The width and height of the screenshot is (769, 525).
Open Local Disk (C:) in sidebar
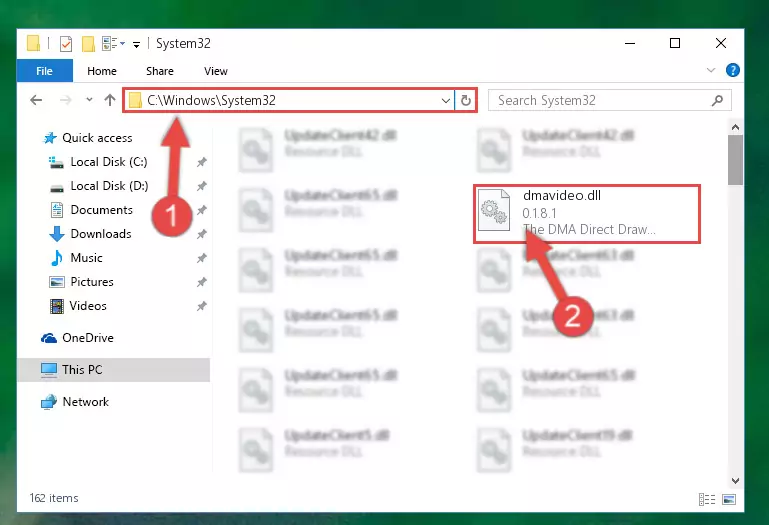[x=109, y=162]
